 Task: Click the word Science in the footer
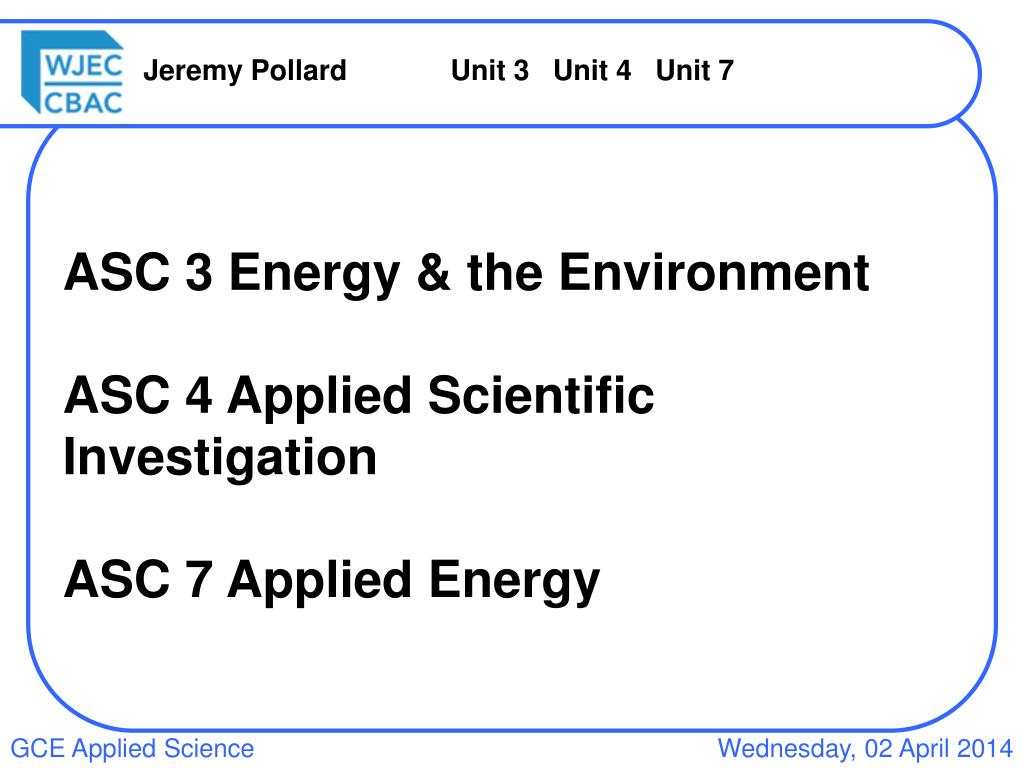(209, 748)
